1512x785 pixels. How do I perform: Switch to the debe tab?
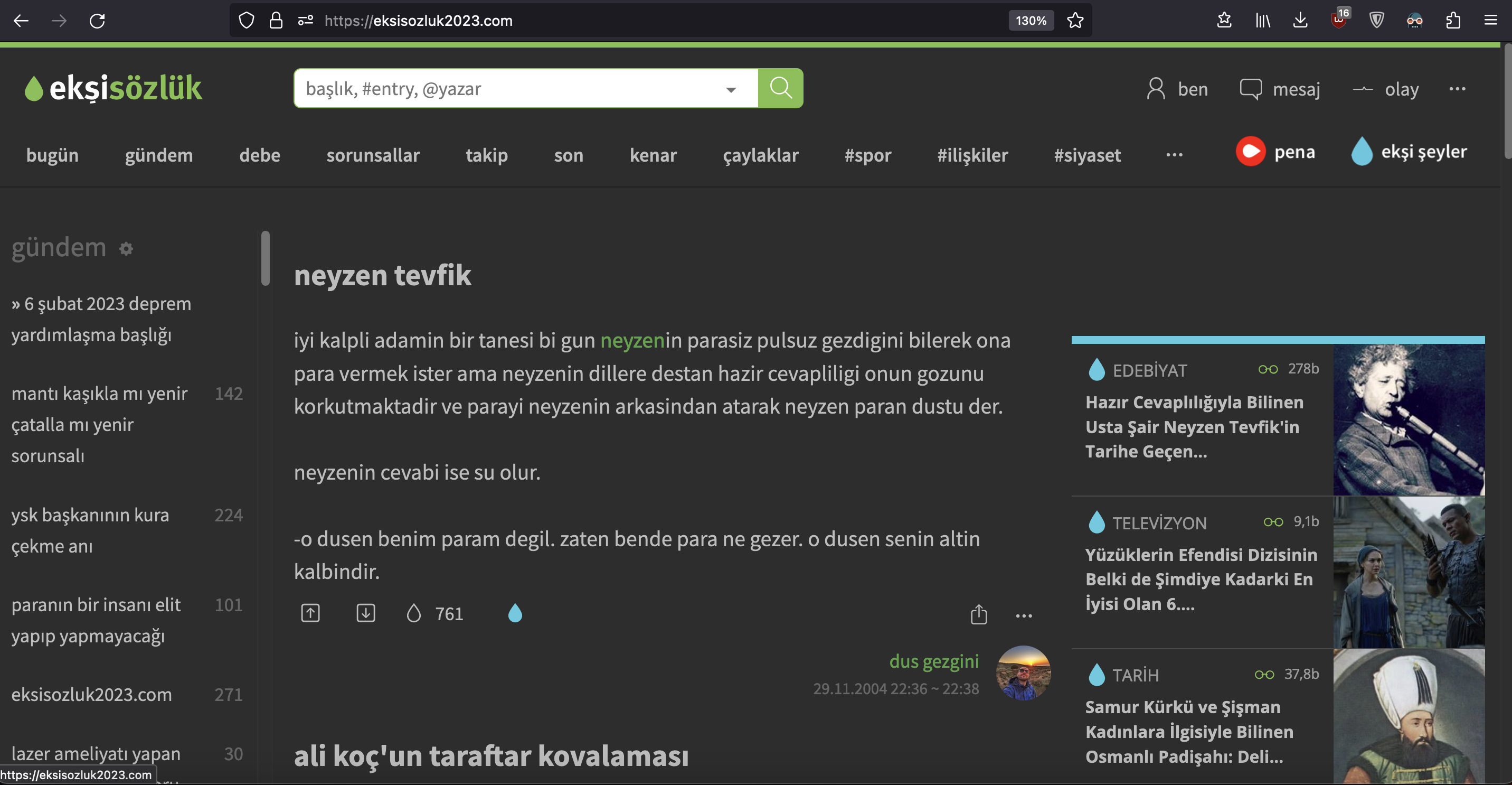pos(259,155)
